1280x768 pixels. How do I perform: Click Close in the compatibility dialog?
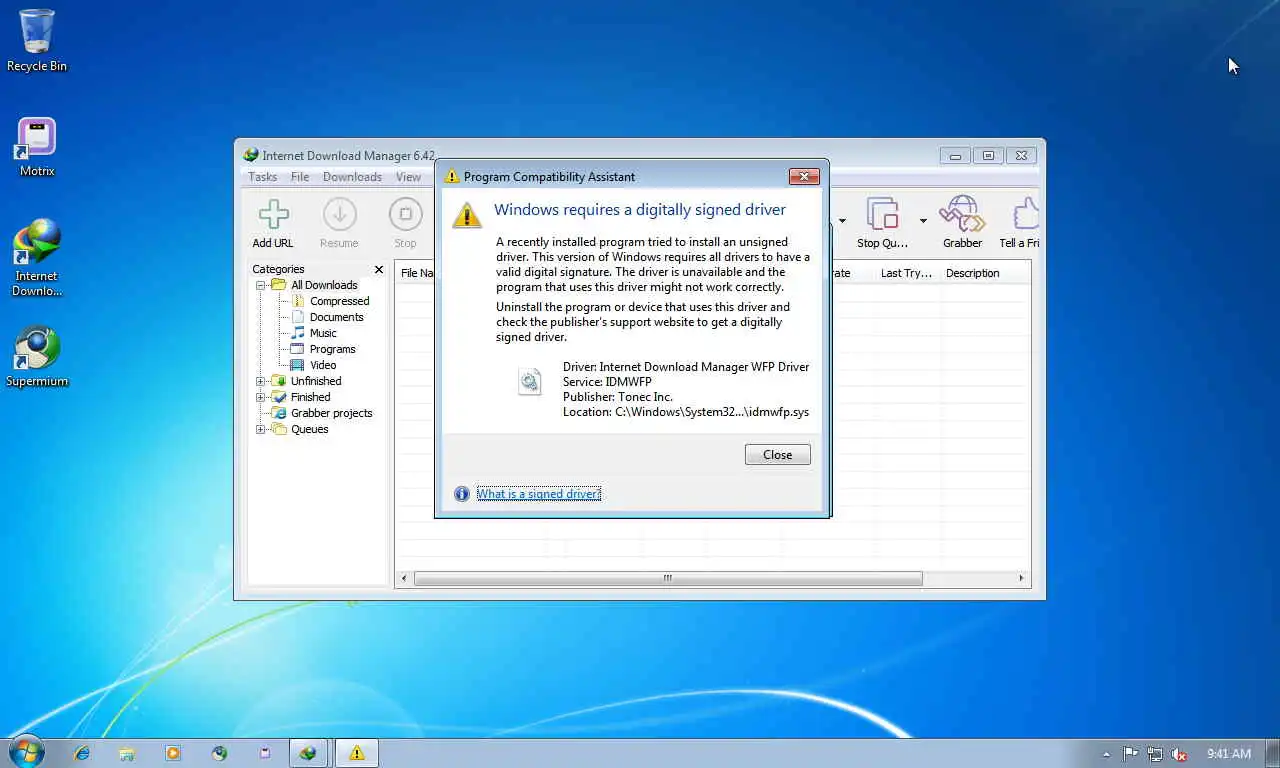coord(778,454)
